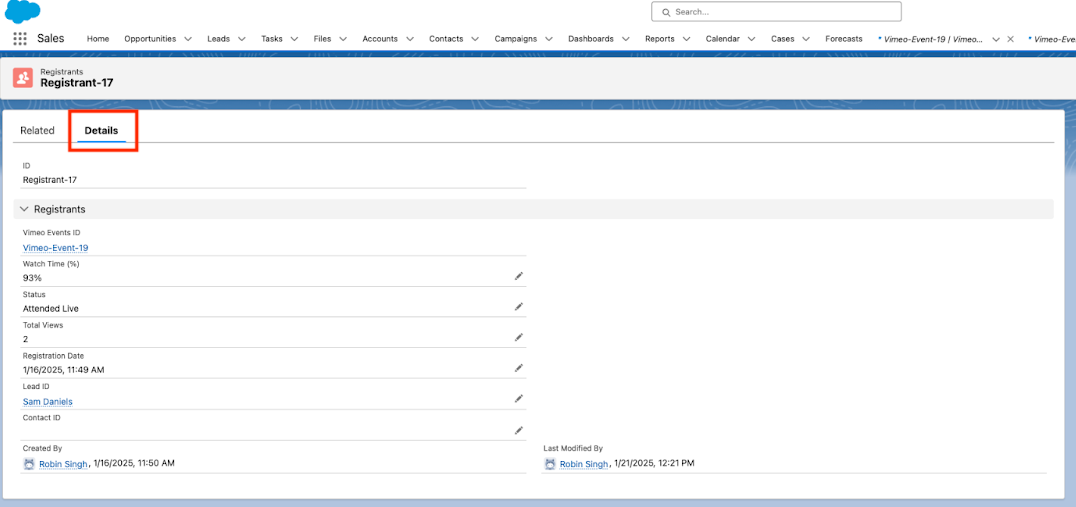Edit the Contact ID field pencil
The height and width of the screenshot is (507, 1076).
point(519,430)
